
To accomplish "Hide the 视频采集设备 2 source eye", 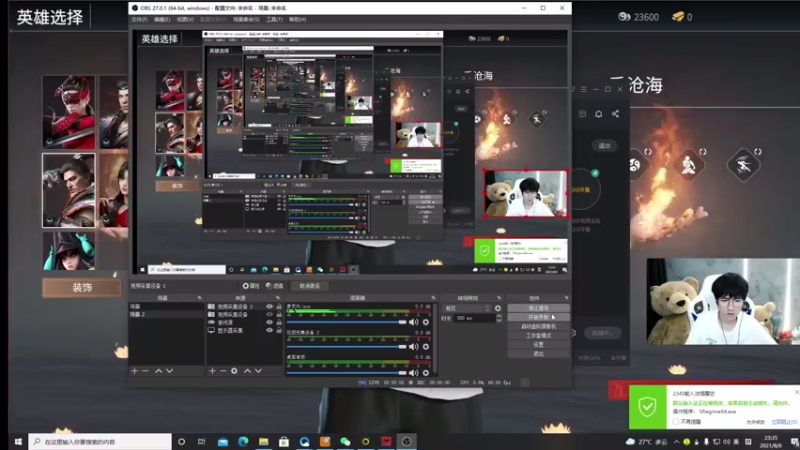I will tap(269, 306).
